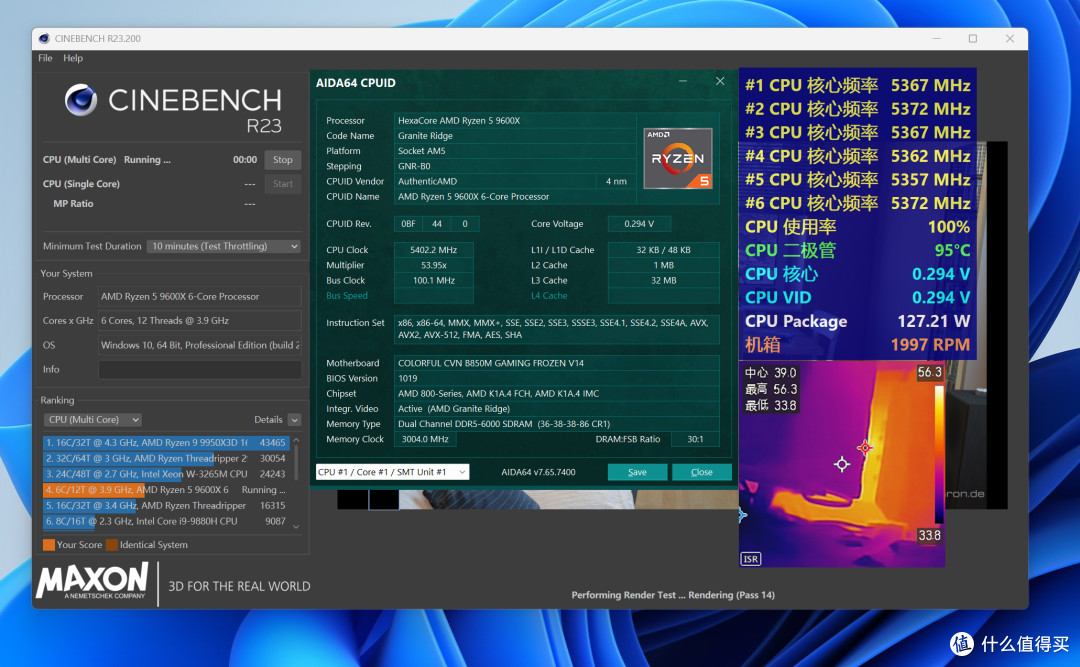Image resolution: width=1080 pixels, height=667 pixels.
Task: Click the orange Your Score legend swatch
Action: point(49,545)
